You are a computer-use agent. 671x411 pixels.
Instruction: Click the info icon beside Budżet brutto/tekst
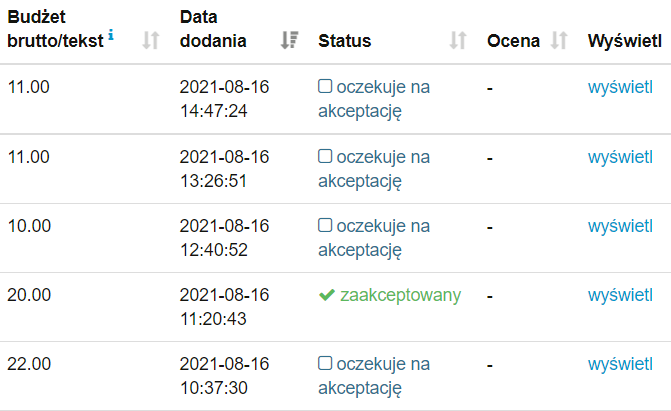(x=110, y=37)
